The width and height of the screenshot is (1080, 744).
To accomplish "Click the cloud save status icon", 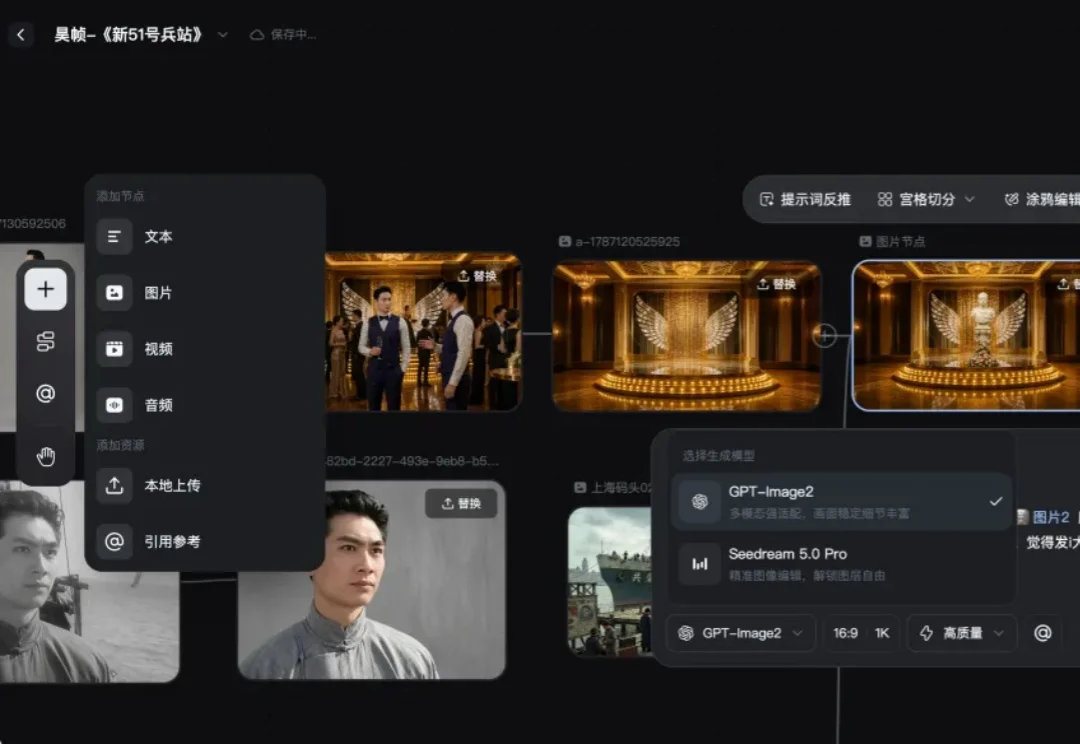I will pyautogui.click(x=257, y=34).
